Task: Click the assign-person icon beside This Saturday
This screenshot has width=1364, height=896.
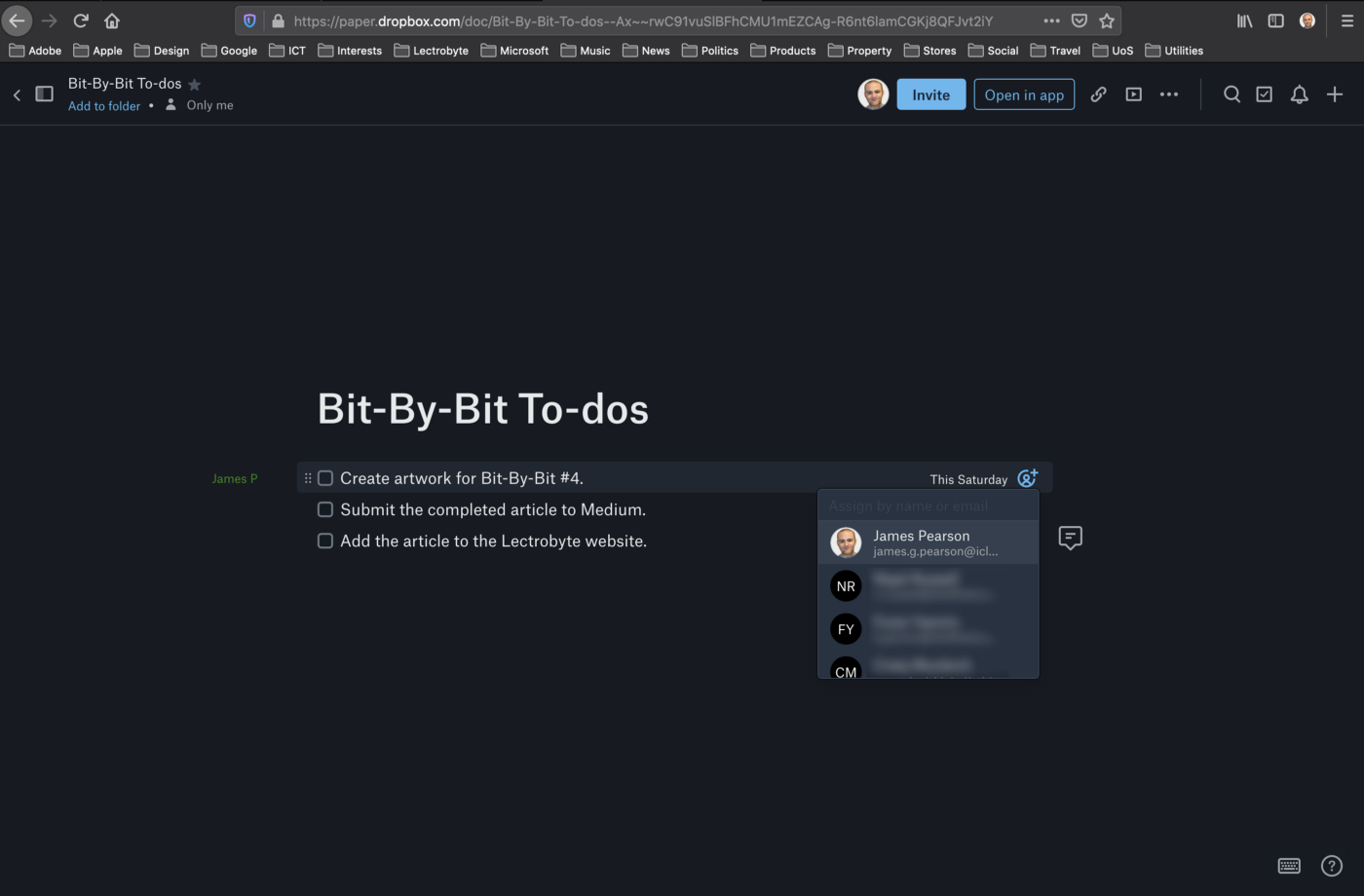Action: coord(1027,478)
